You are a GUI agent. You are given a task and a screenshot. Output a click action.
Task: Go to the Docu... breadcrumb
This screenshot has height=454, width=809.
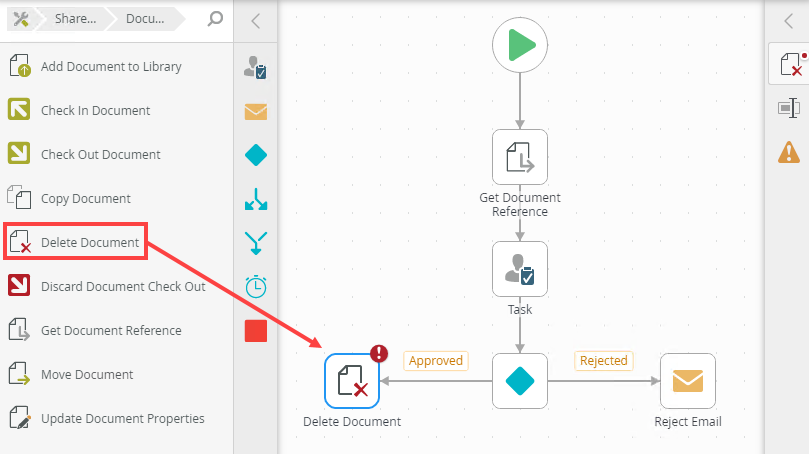point(145,19)
